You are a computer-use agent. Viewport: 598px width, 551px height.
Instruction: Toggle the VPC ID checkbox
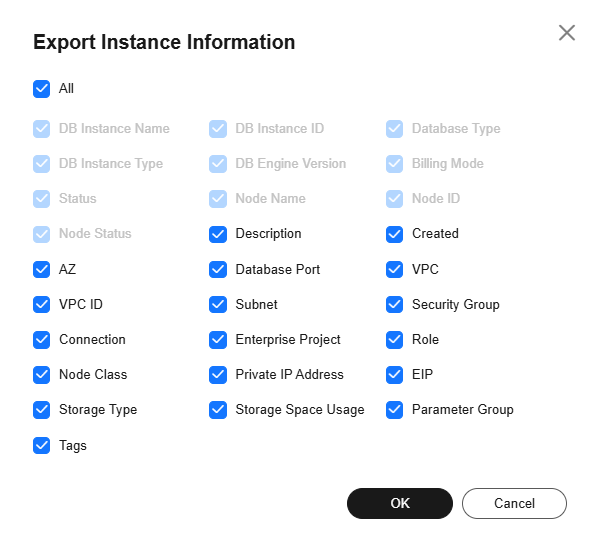tap(41, 305)
